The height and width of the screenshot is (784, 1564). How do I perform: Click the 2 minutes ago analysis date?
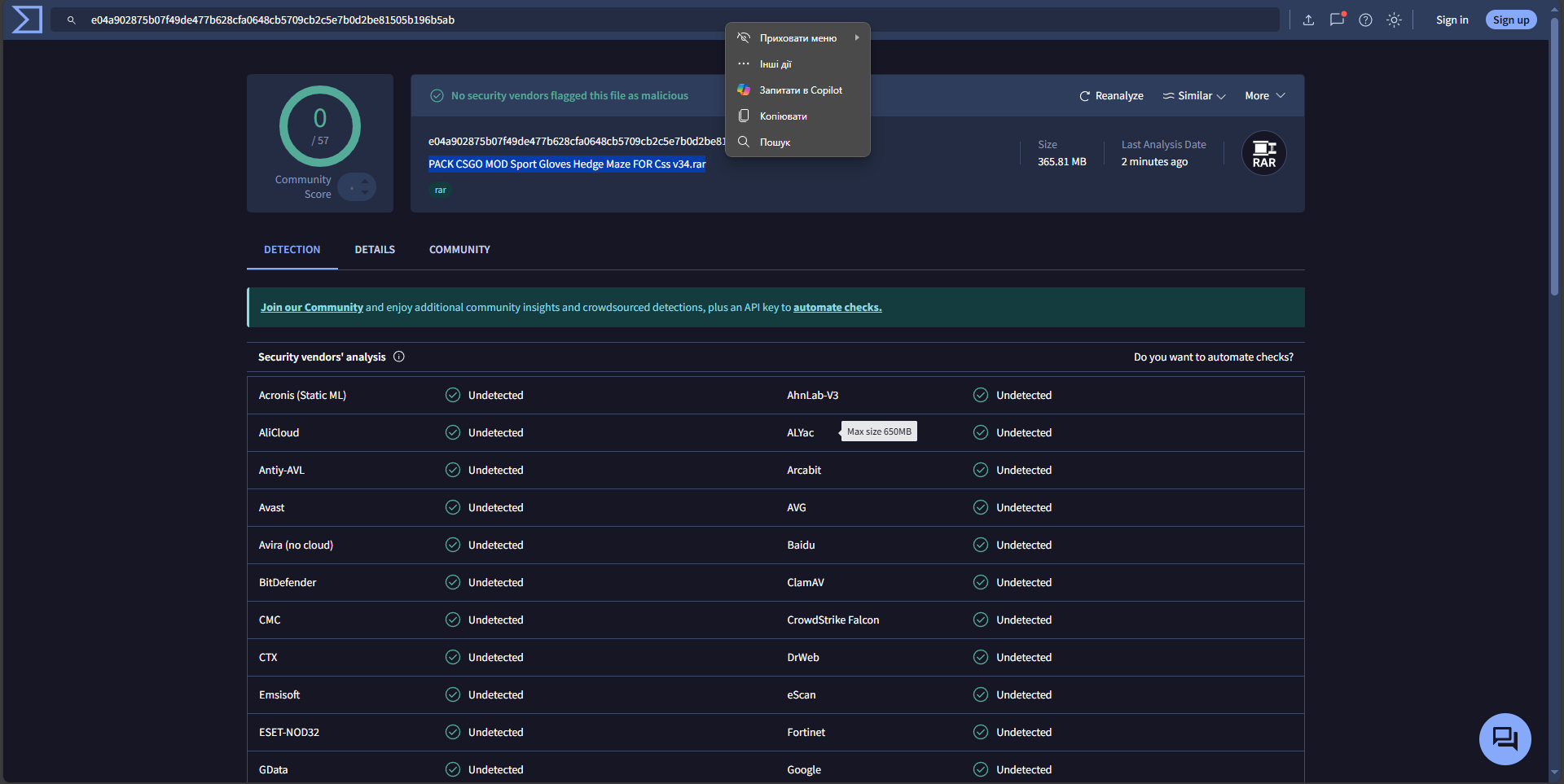click(1154, 162)
